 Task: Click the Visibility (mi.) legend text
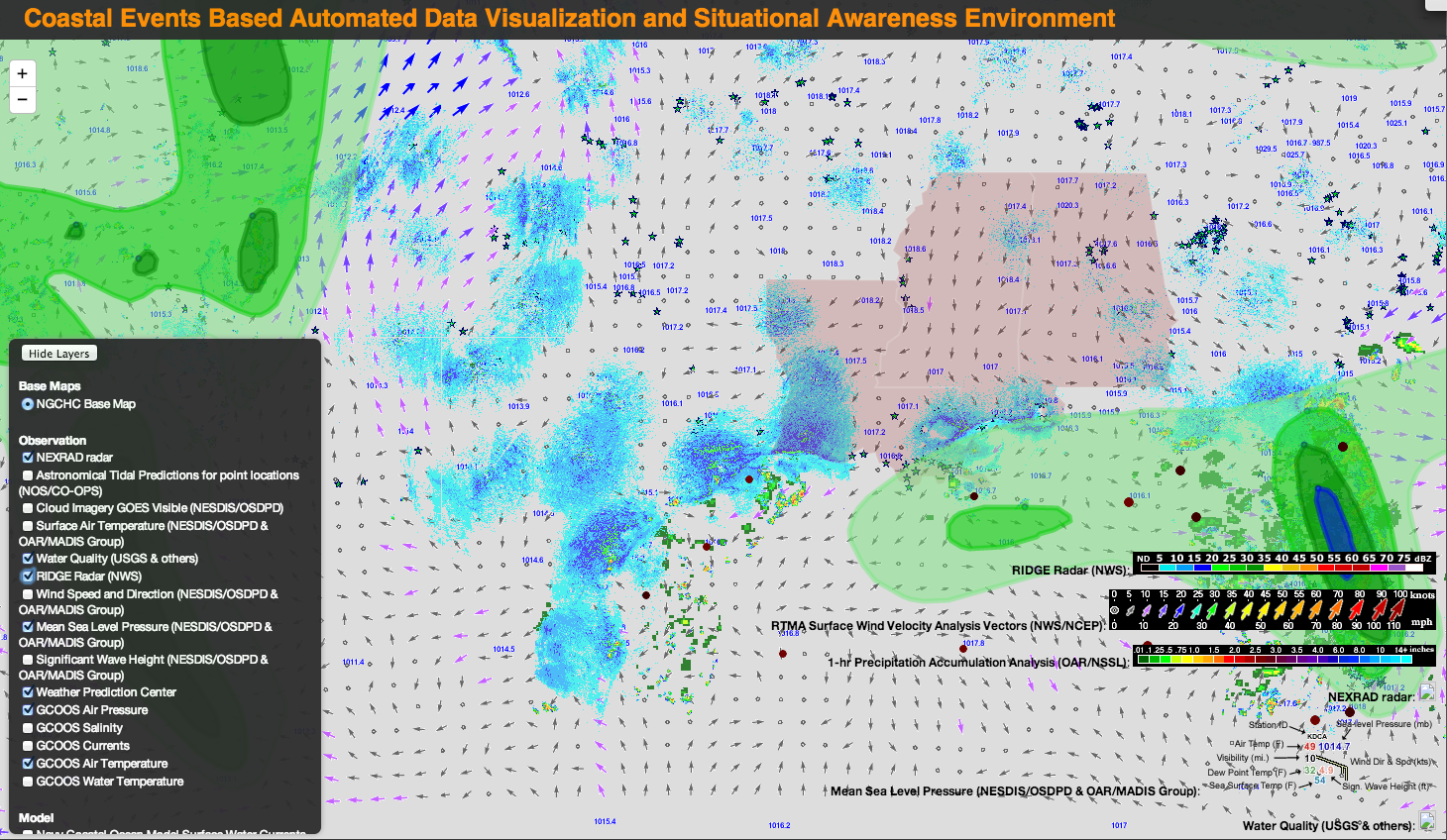click(x=1243, y=758)
